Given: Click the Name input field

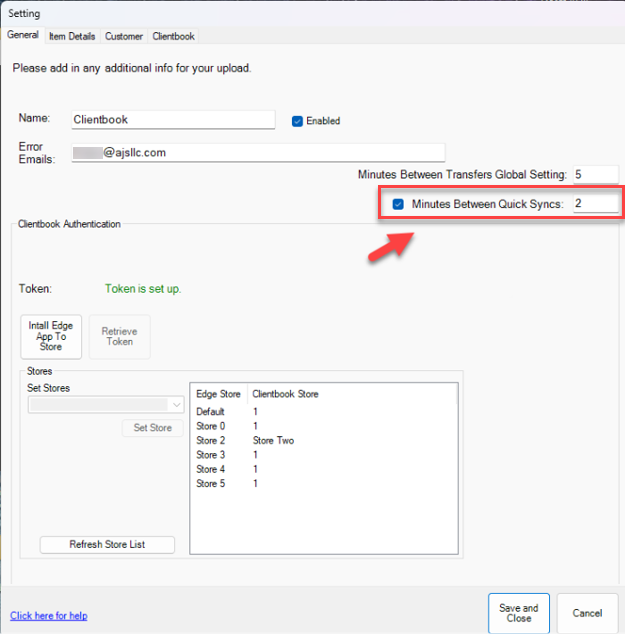Looking at the screenshot, I should pos(173,120).
